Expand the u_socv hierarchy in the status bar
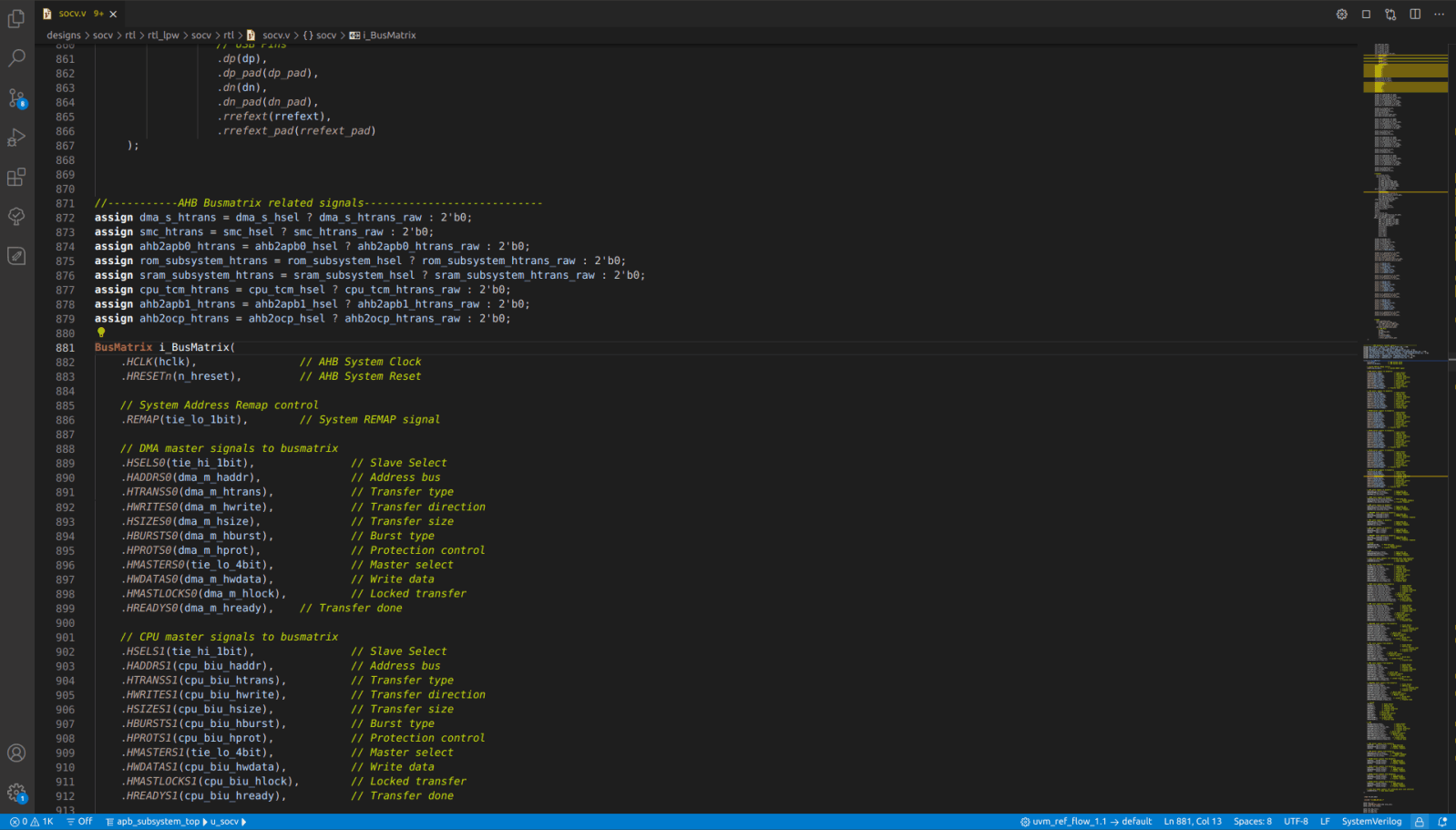The width and height of the screenshot is (1456, 830). coord(225,821)
